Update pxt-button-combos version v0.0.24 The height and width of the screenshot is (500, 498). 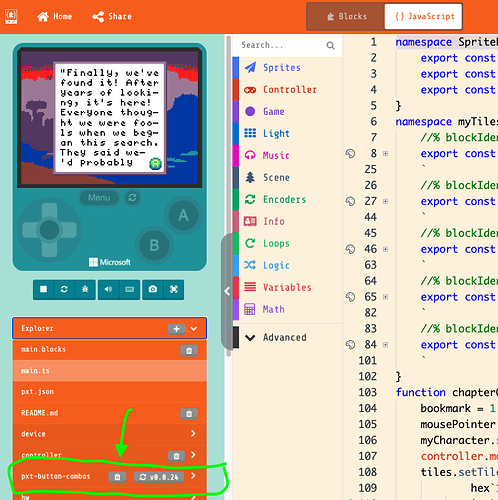159,477
